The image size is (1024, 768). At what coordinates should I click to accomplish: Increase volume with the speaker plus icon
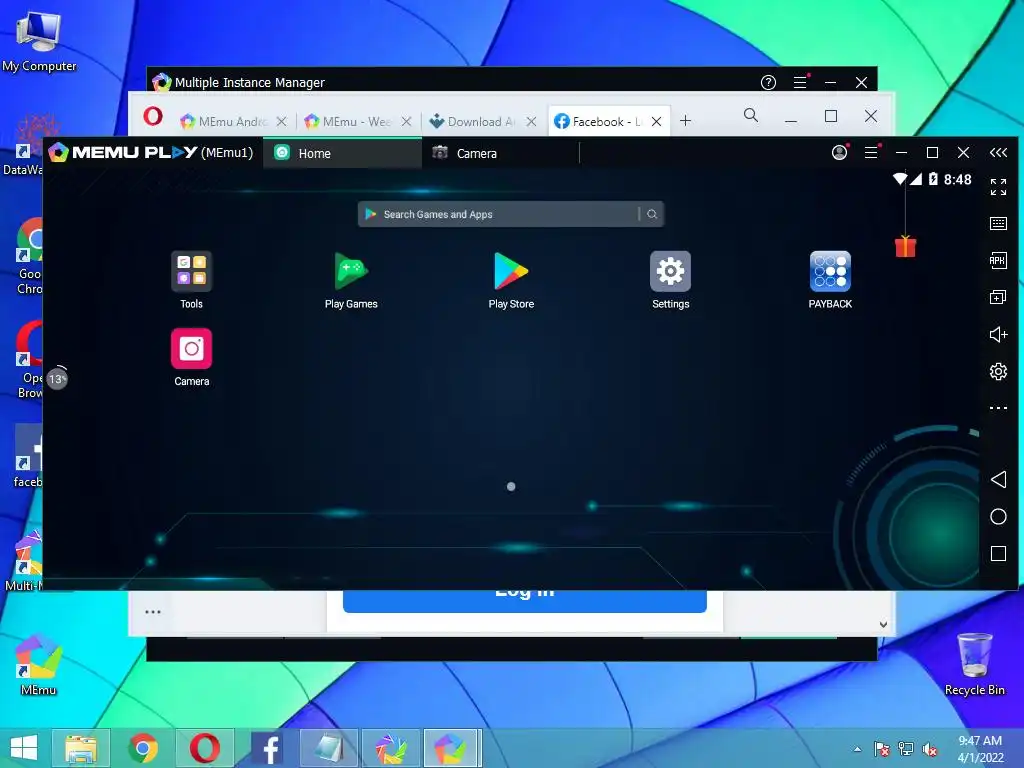998,334
